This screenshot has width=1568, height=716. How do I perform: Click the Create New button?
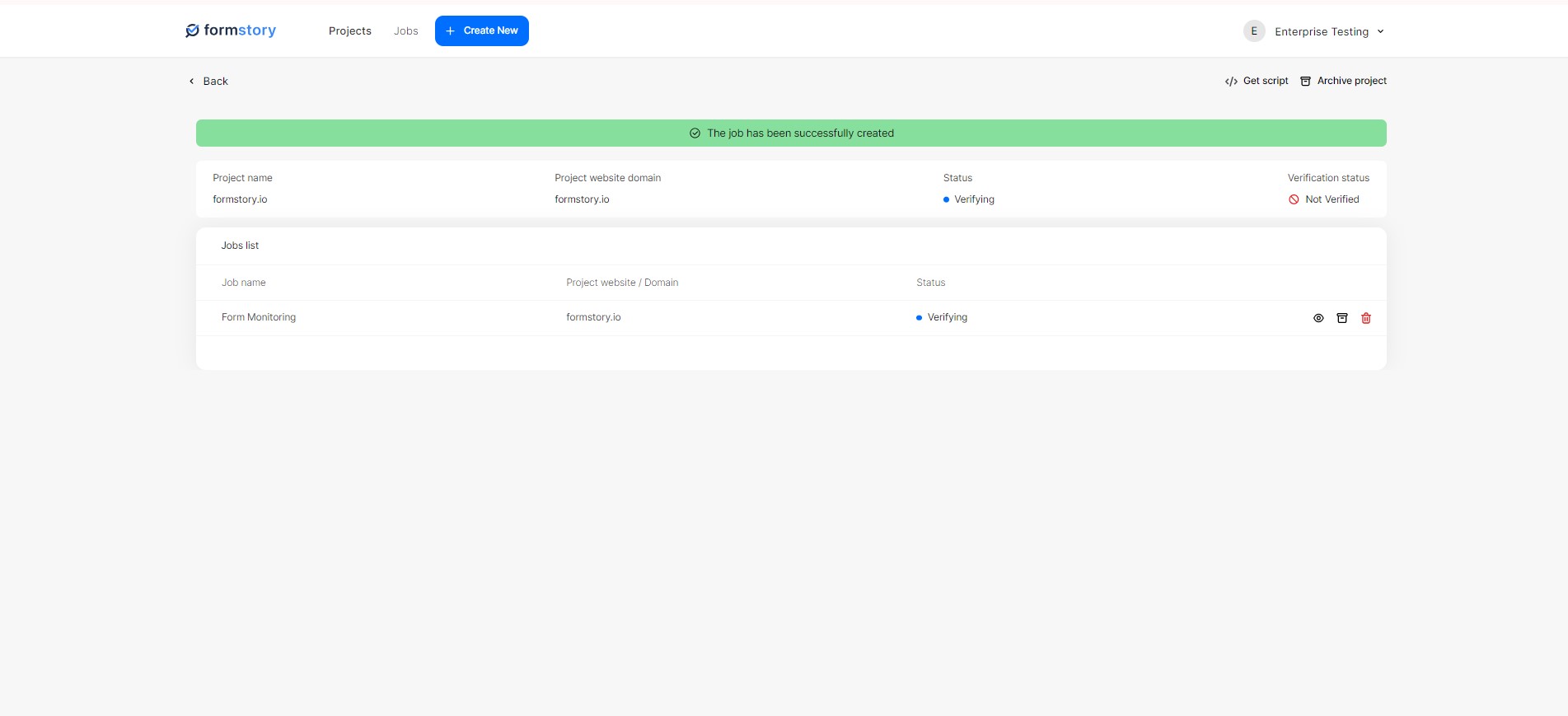point(482,31)
